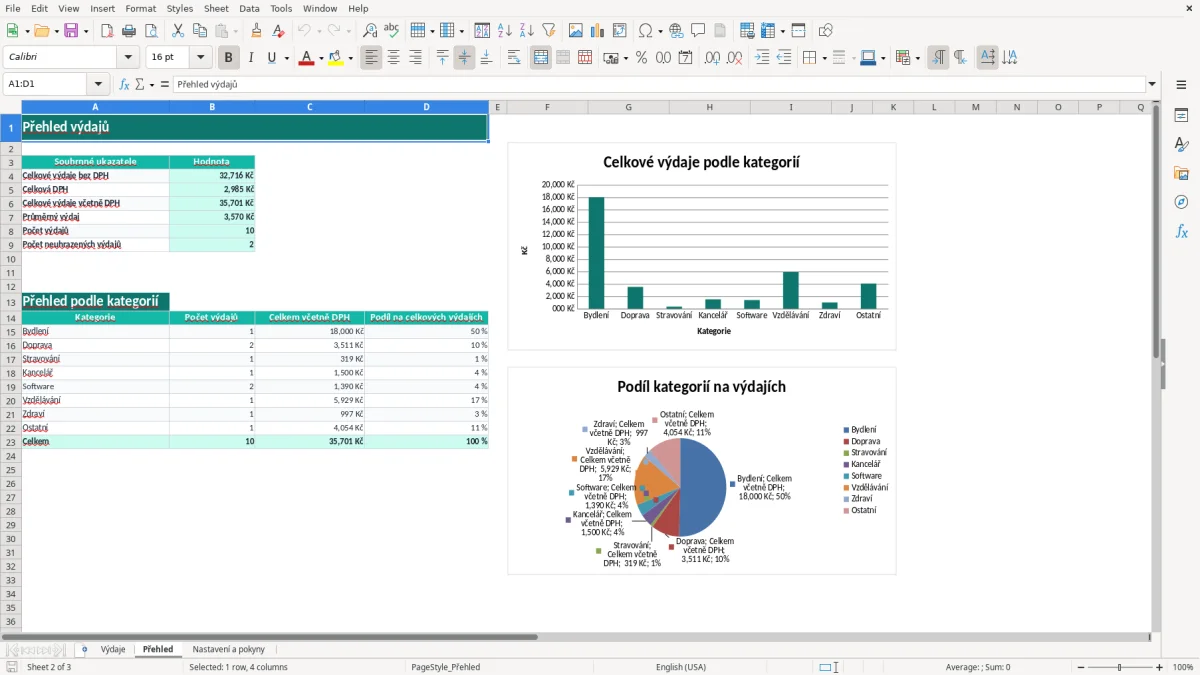Toggle Italic formatting
Image resolution: width=1200 pixels, height=675 pixels.
pos(251,58)
